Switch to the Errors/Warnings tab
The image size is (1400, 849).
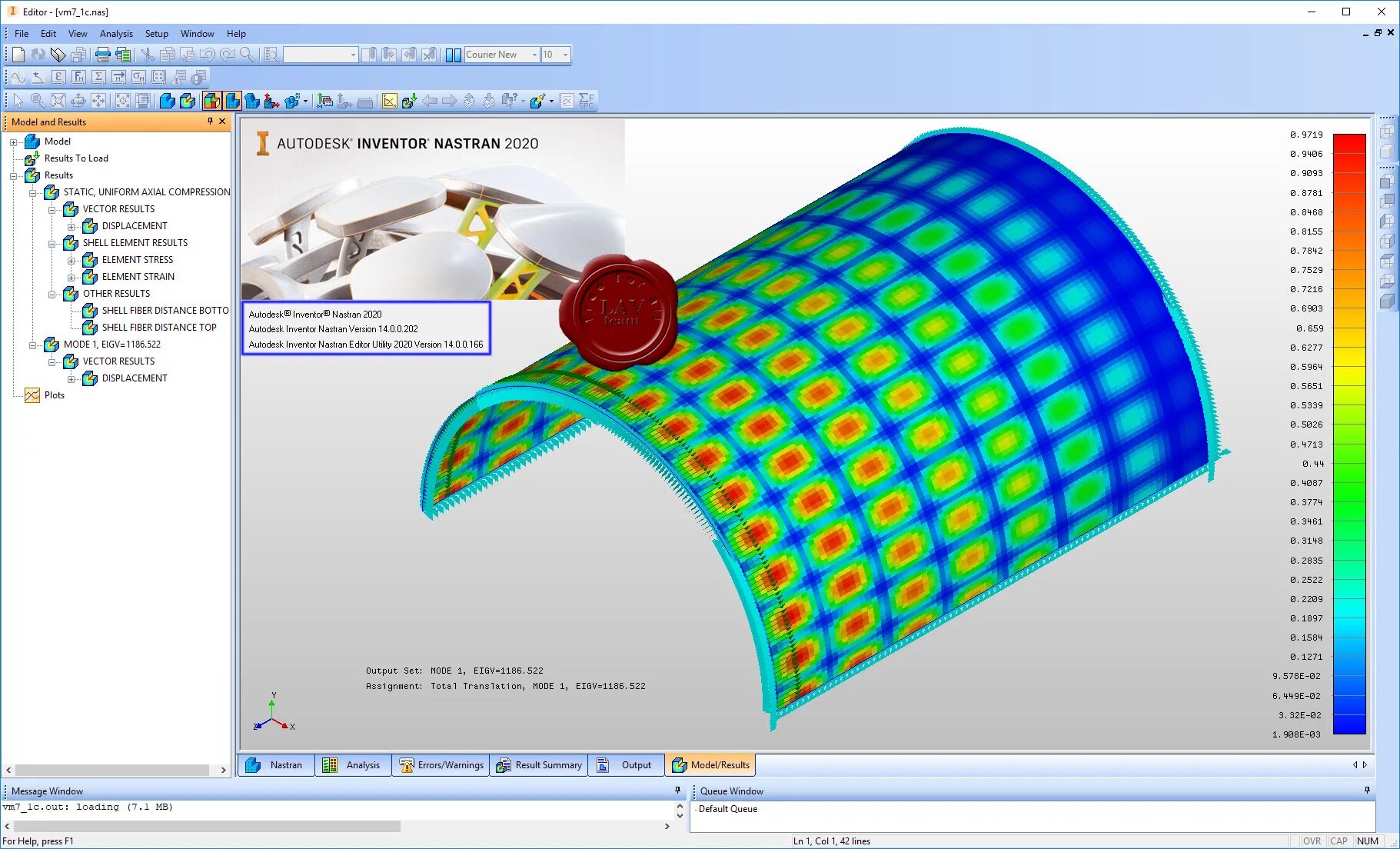tap(441, 765)
